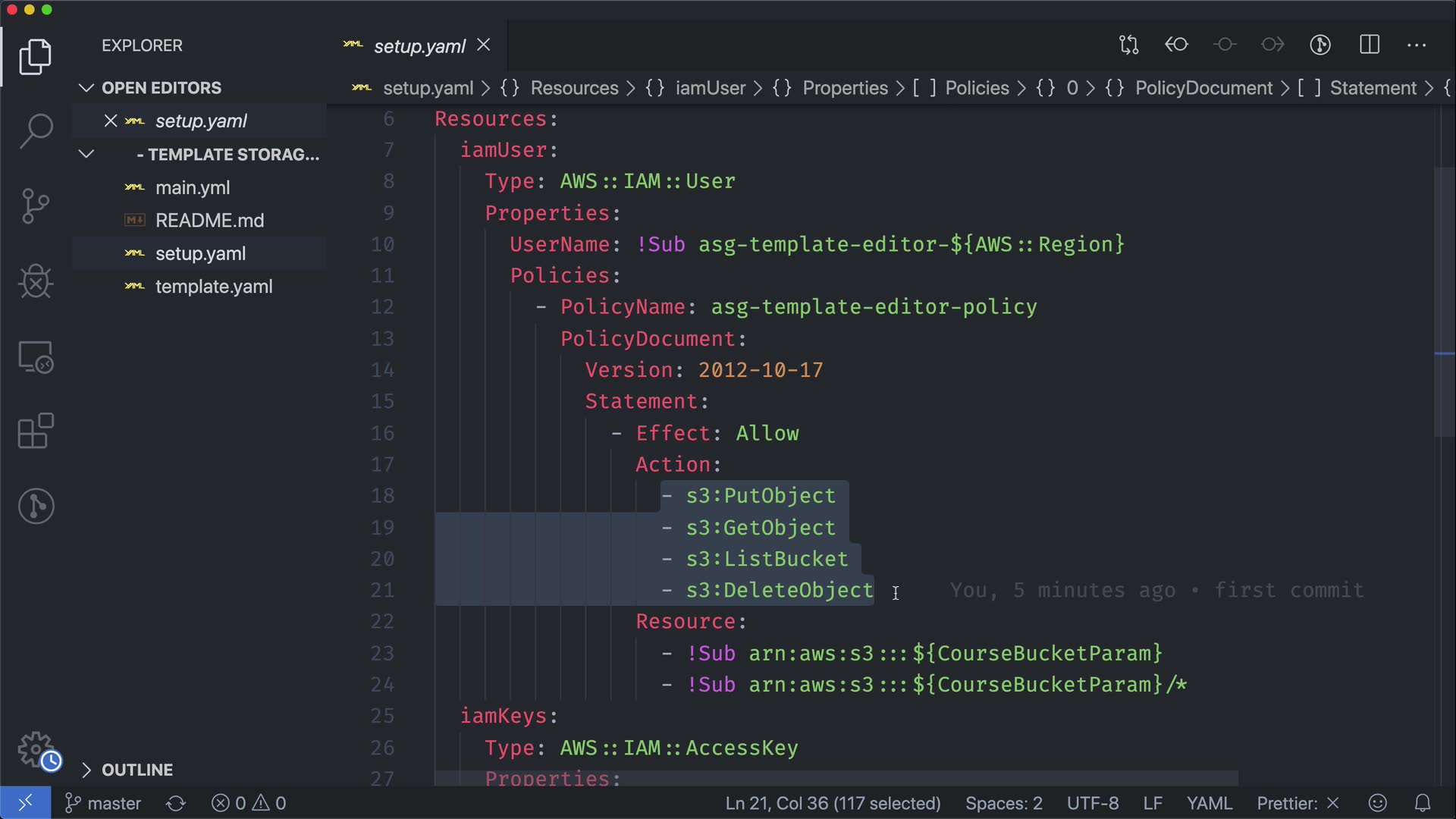The image size is (1456, 819).
Task: Click the Synchronize Changes status bar icon
Action: tap(176, 803)
